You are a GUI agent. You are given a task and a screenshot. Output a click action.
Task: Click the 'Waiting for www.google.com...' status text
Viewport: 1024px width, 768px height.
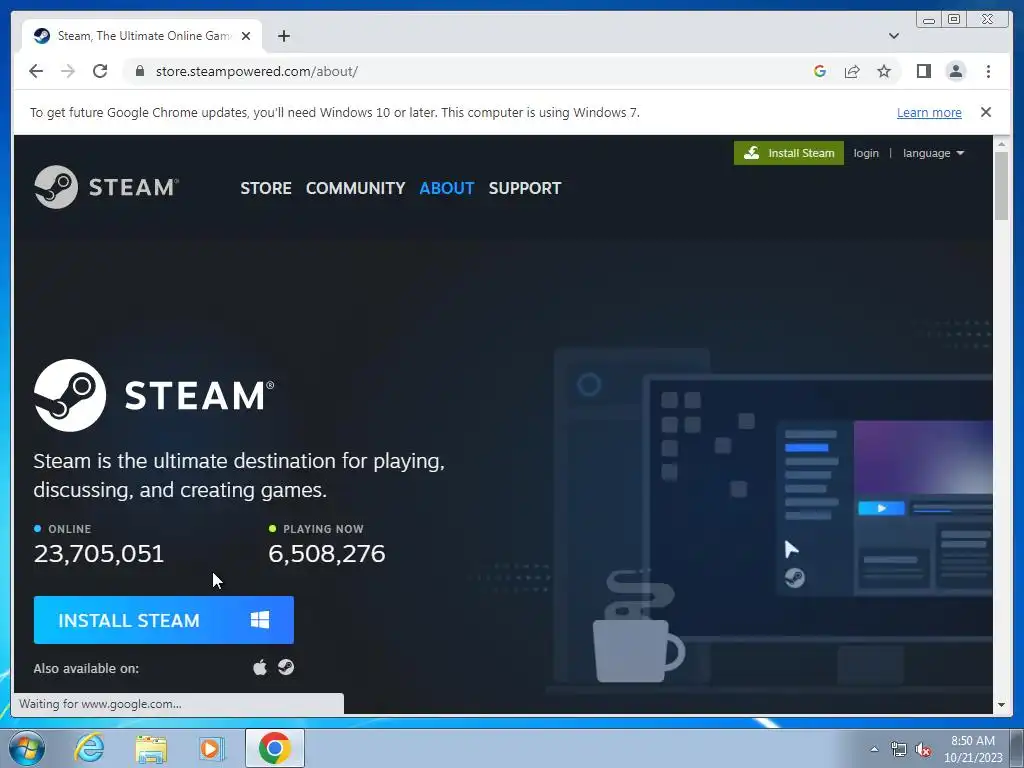100,703
